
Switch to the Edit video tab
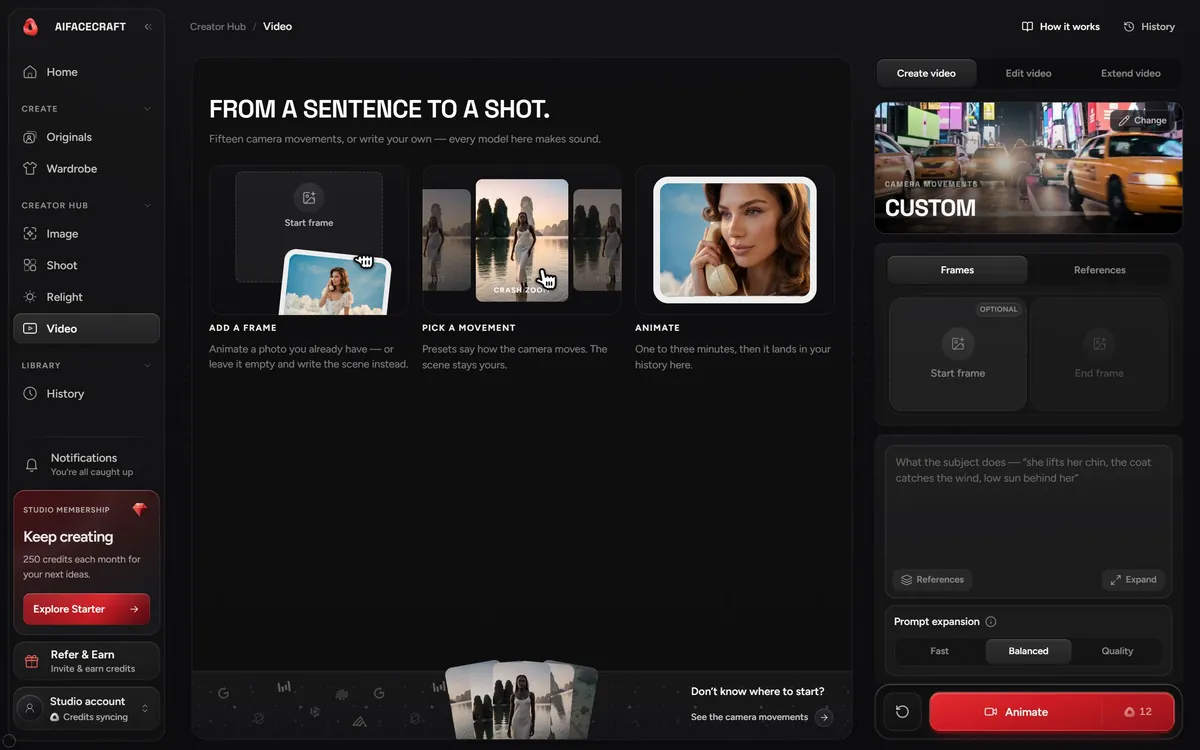coord(1028,73)
